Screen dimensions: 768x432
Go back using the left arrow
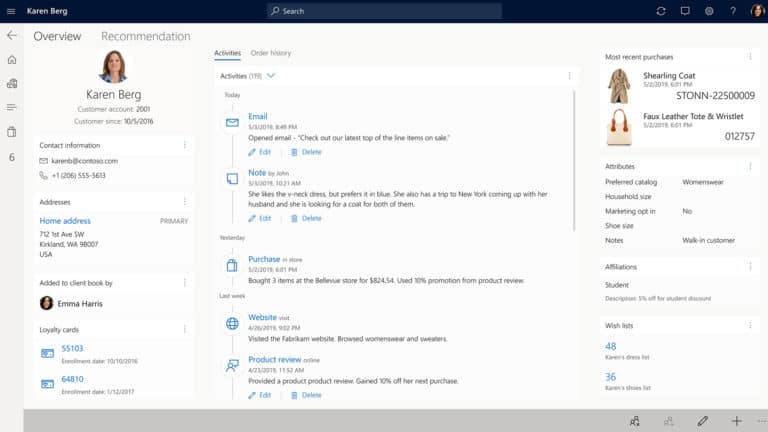tap(12, 35)
